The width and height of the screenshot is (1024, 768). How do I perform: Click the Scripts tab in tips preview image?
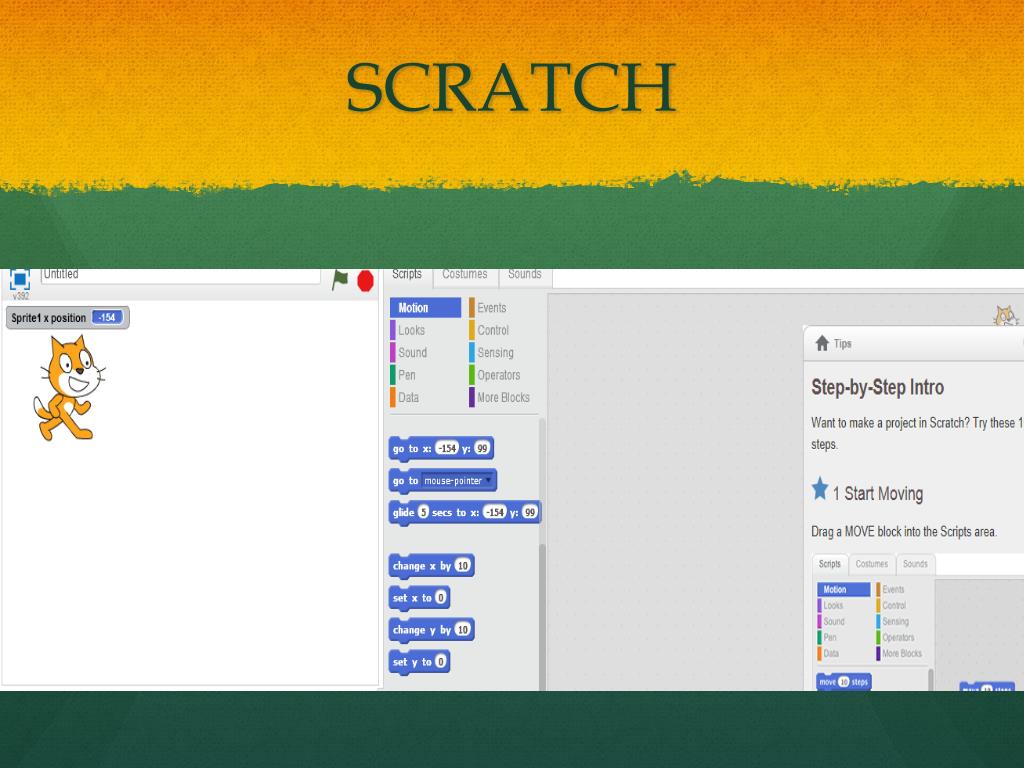[x=830, y=564]
